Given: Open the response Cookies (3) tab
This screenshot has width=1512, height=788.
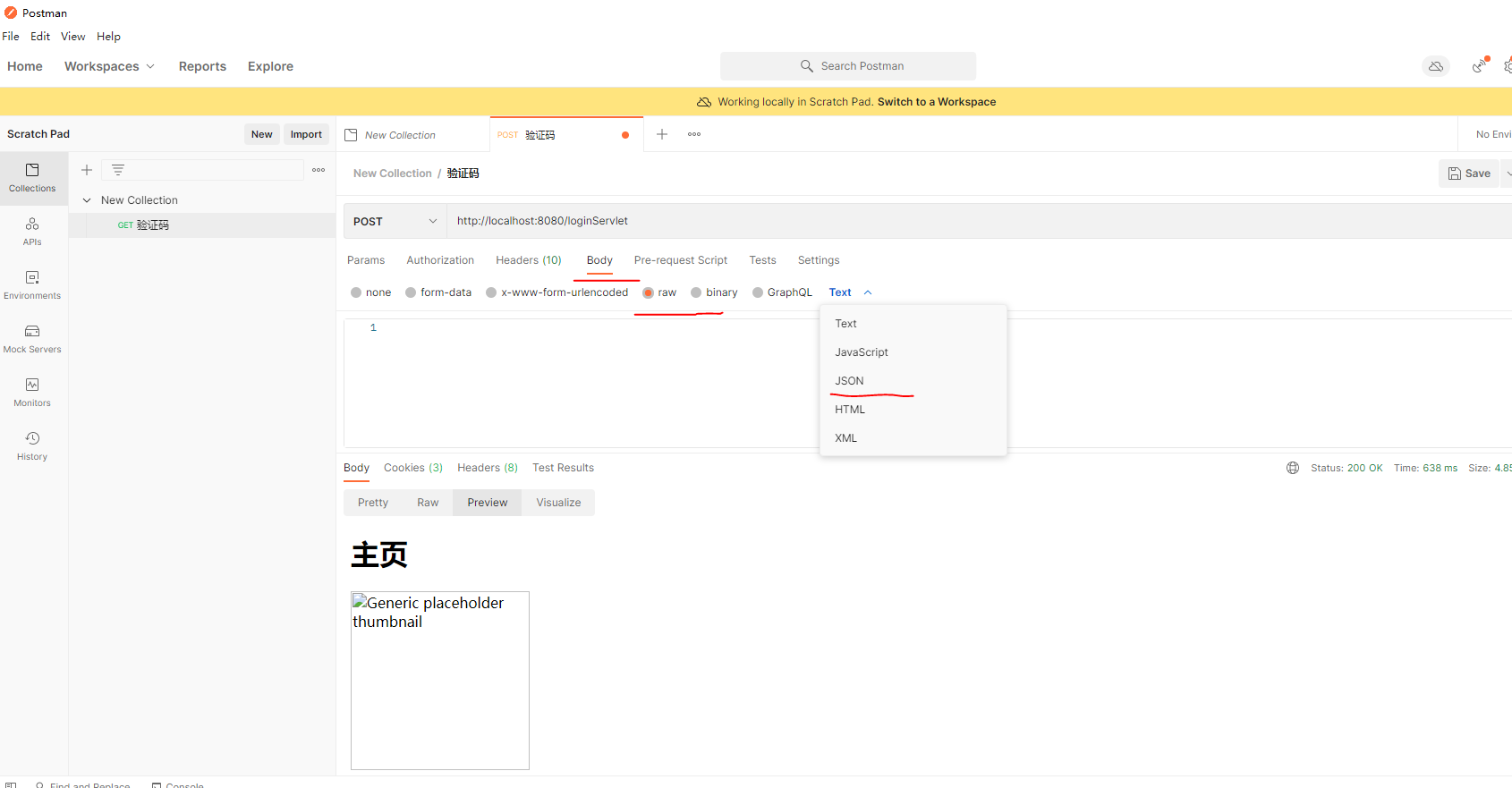Looking at the screenshot, I should point(413,468).
